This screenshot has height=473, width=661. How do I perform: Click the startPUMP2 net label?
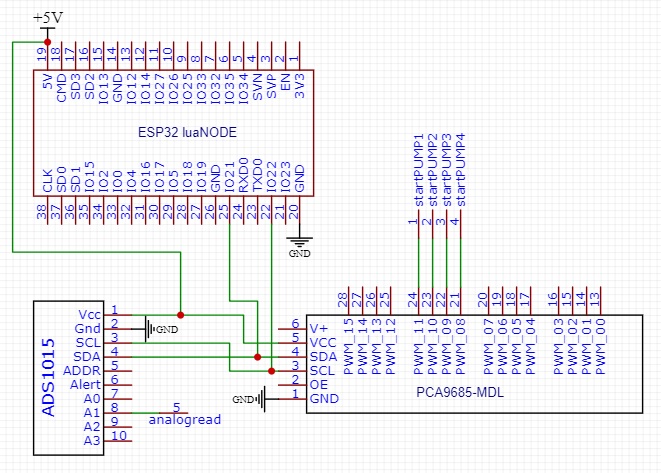[433, 170]
